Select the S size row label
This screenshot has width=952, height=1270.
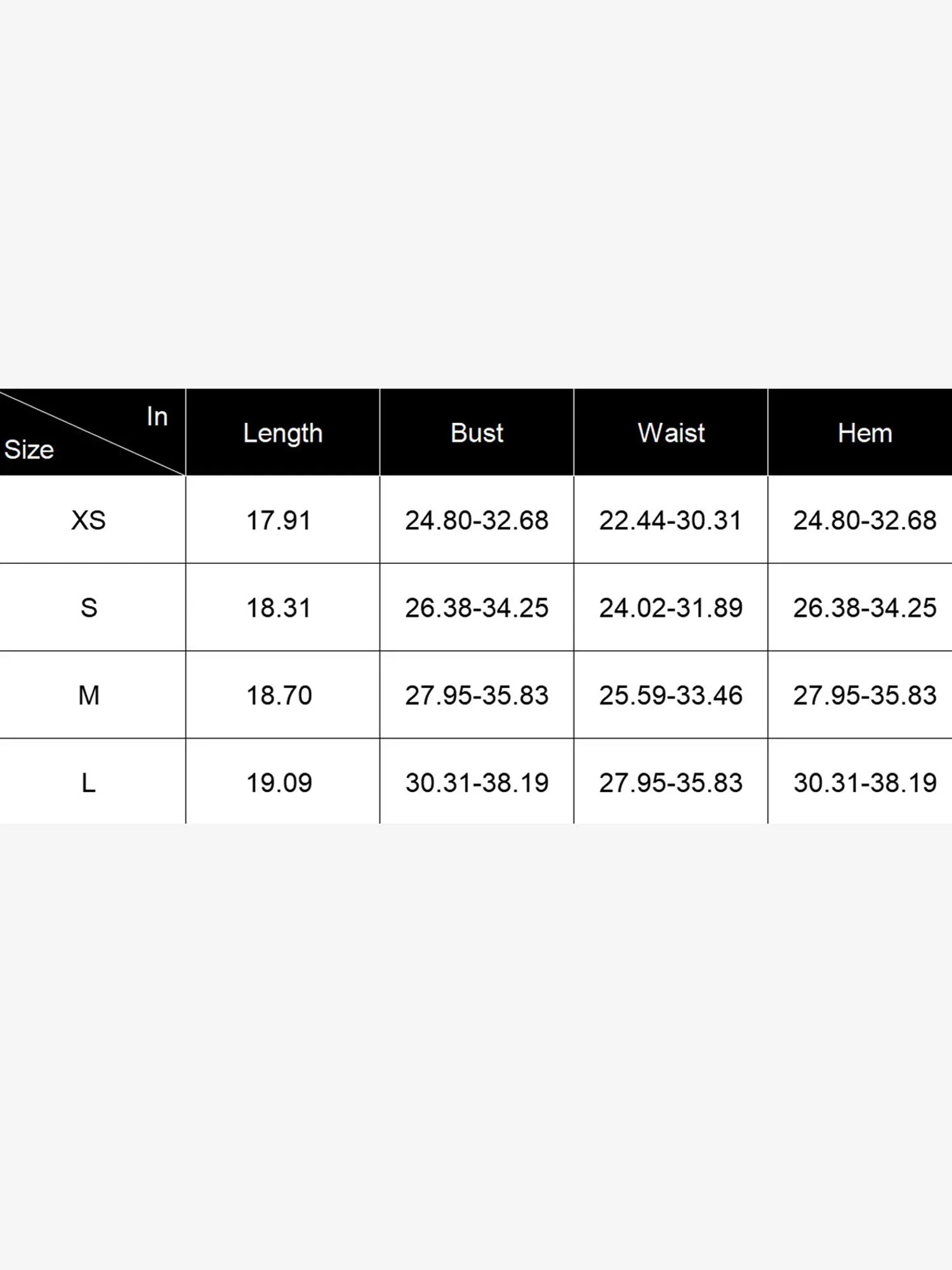[x=89, y=608]
